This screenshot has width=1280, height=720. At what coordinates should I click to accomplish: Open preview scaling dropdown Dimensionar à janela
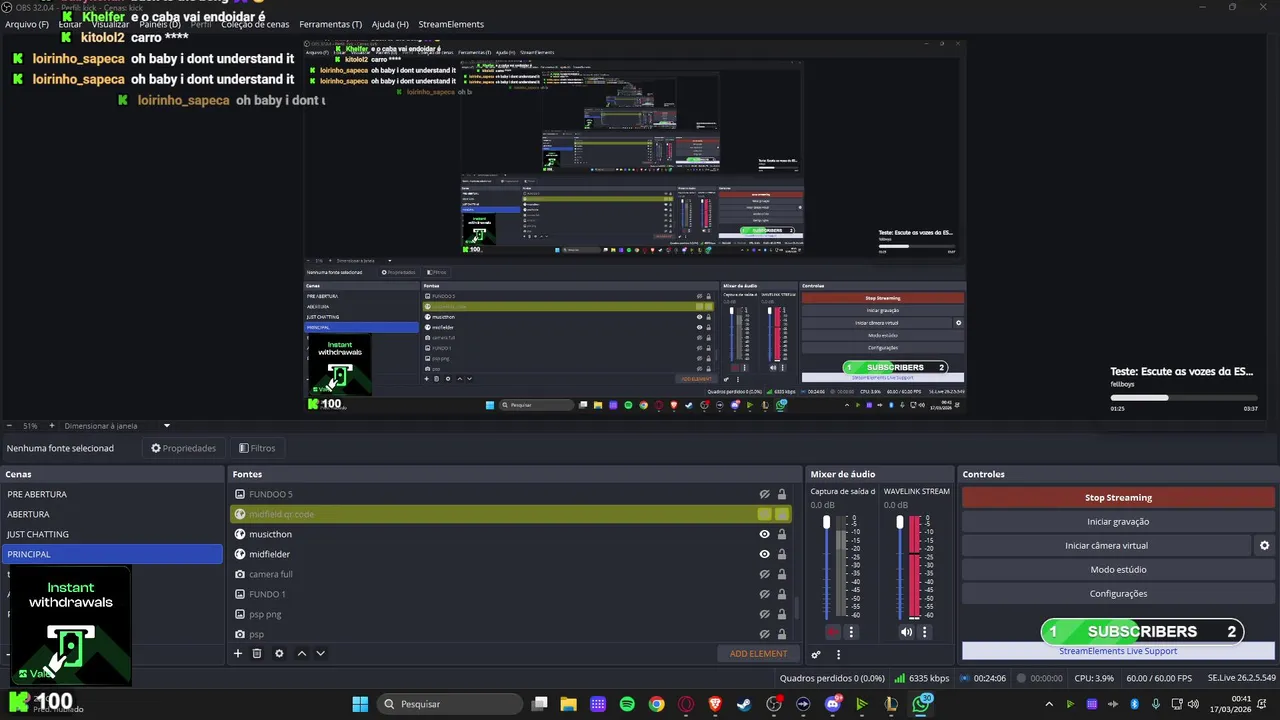pos(118,426)
